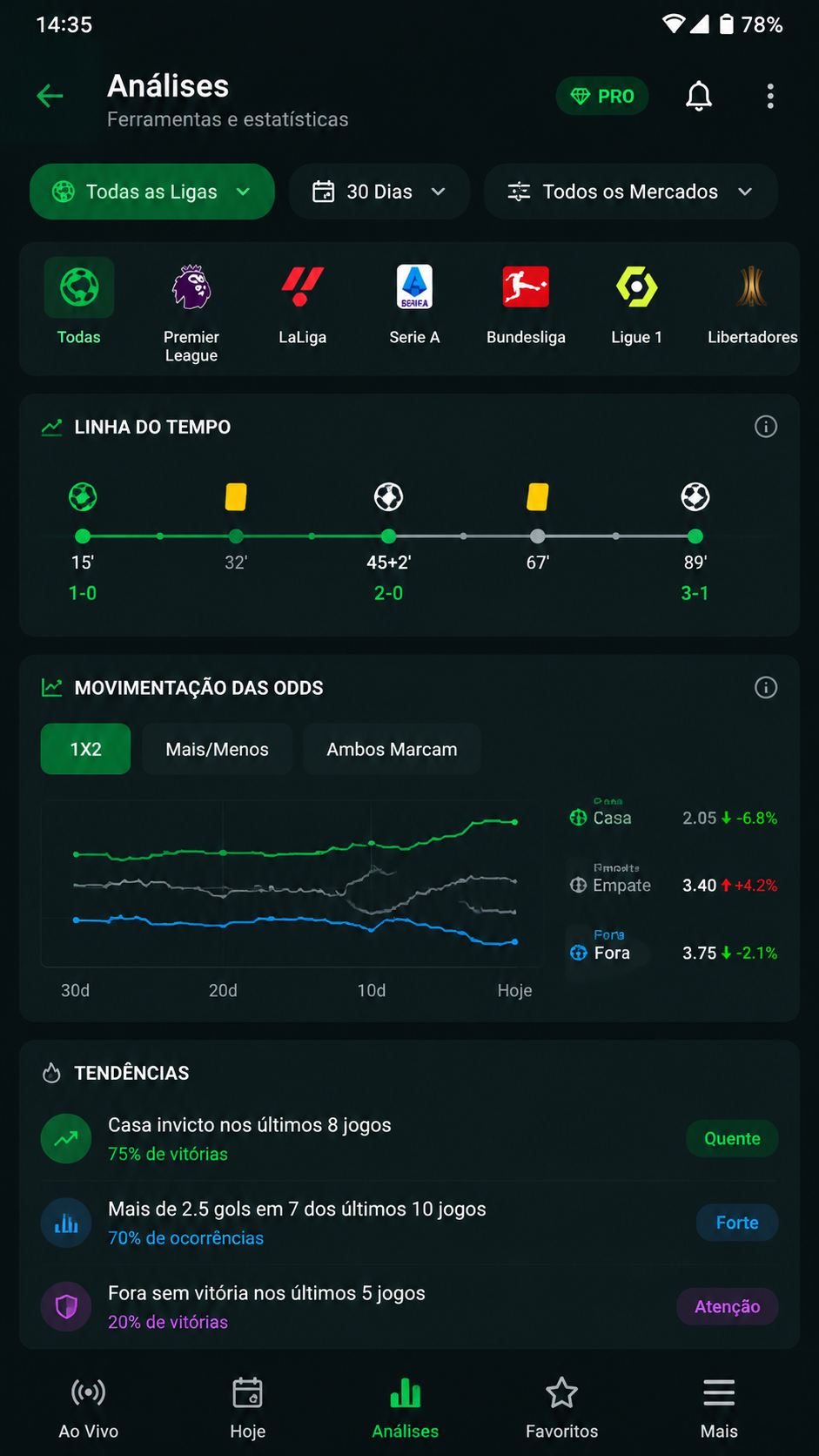Open the Fora sem vitória trend
The image size is (819, 1456).
[x=409, y=1306]
